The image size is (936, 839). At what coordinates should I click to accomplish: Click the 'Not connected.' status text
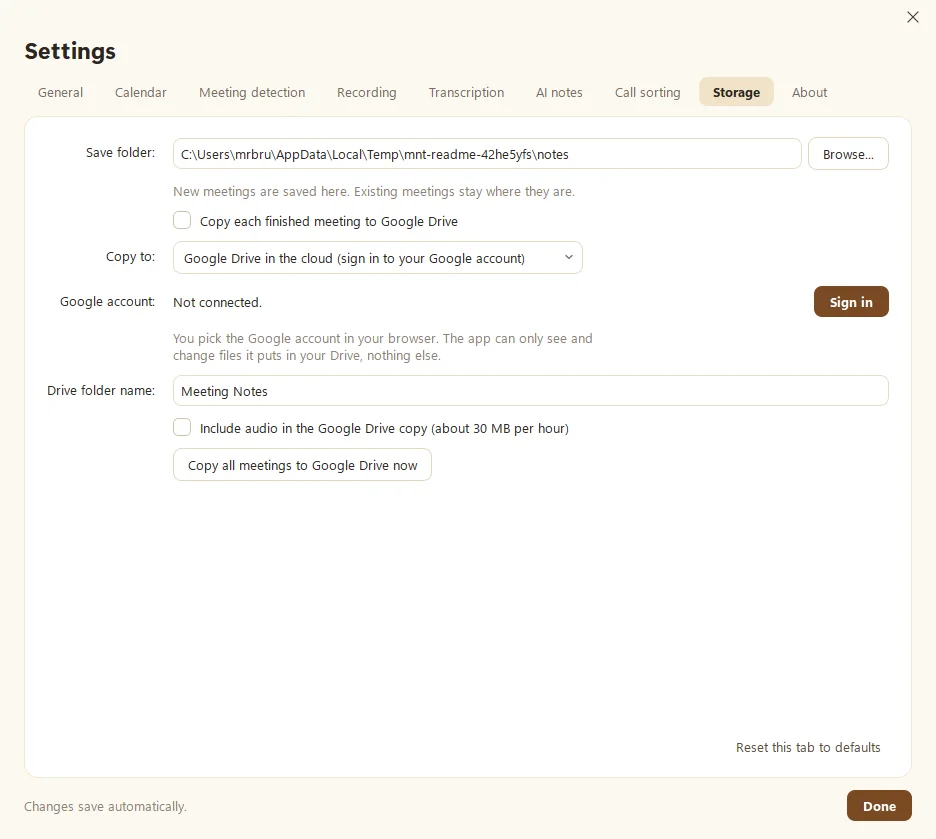pyautogui.click(x=217, y=303)
